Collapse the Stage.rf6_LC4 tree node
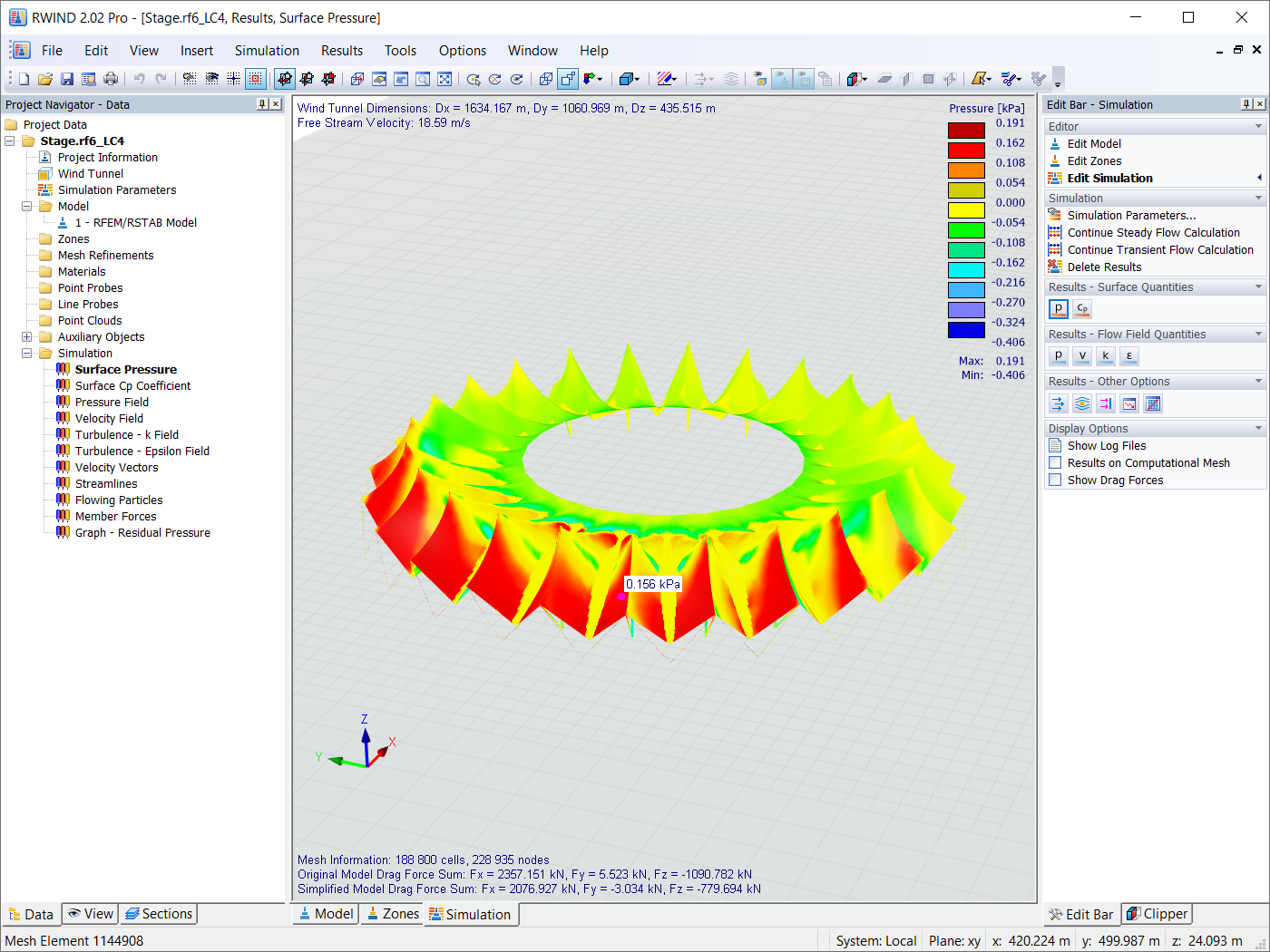The width and height of the screenshot is (1270, 952). point(10,141)
